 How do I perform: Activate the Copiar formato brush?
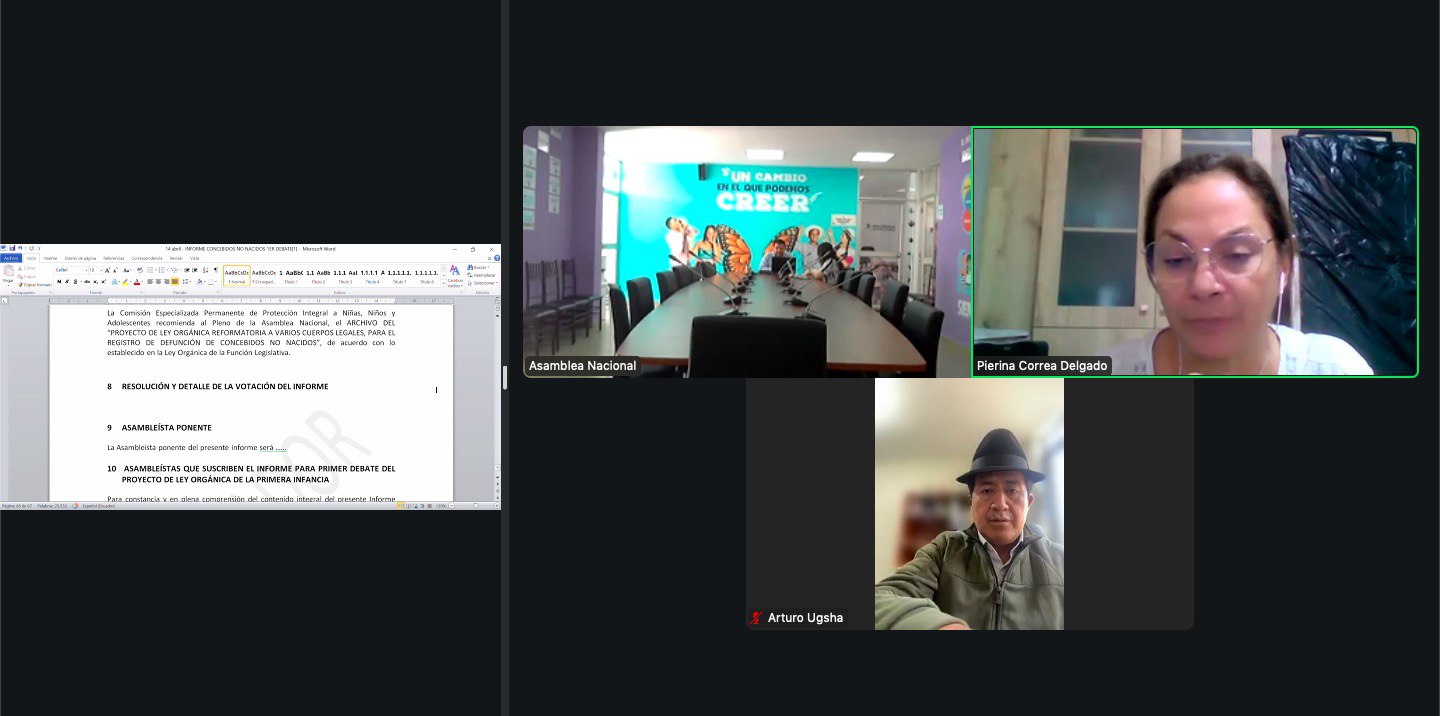click(x=35, y=284)
